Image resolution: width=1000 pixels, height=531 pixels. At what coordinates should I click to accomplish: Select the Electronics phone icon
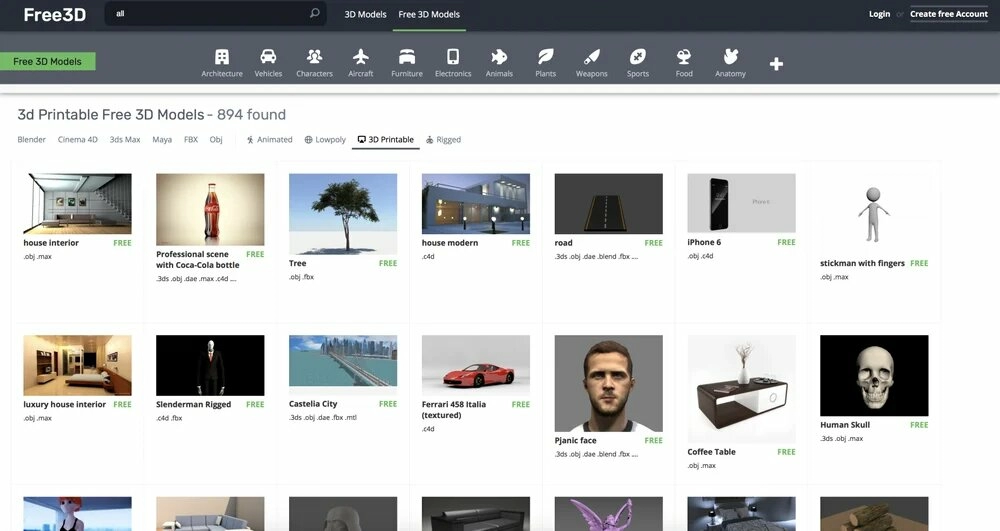[453, 57]
